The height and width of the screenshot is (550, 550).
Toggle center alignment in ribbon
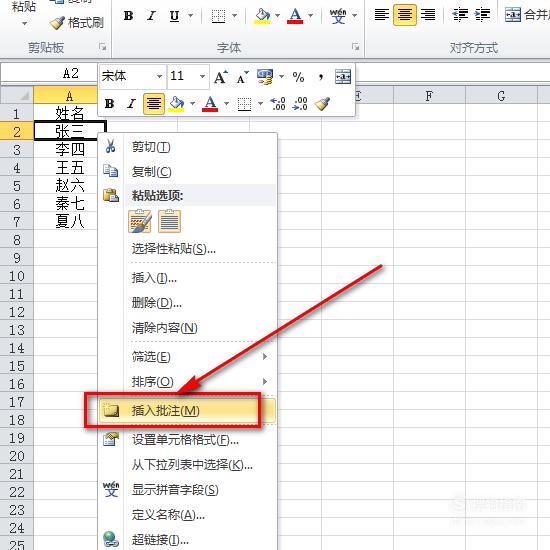(405, 15)
